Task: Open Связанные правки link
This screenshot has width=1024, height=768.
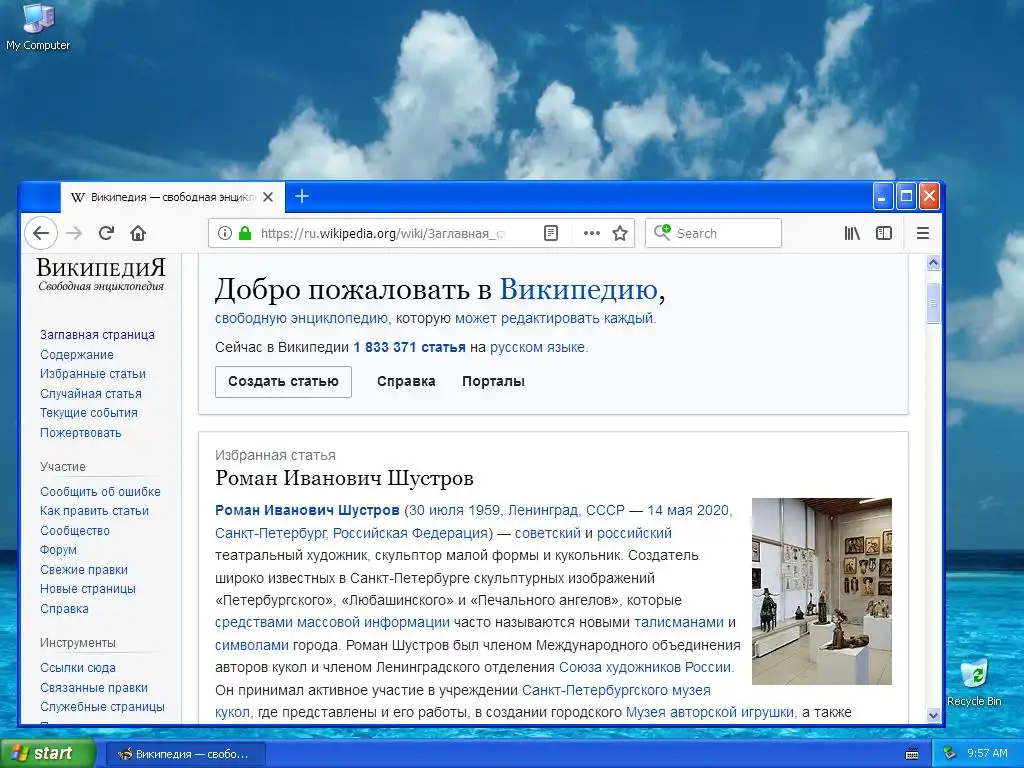Action: tap(94, 687)
